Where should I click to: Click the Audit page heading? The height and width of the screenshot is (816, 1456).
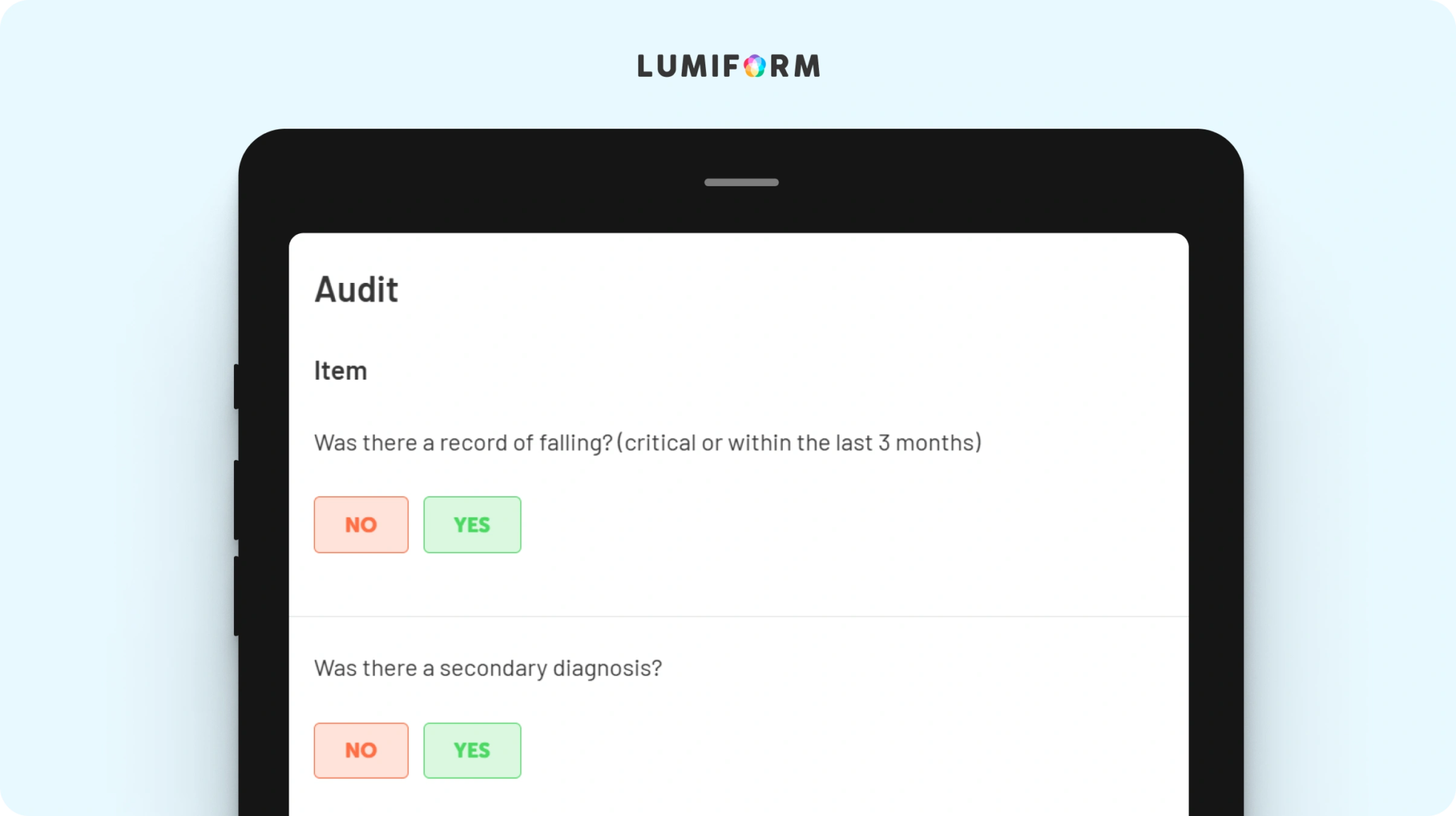pos(356,289)
